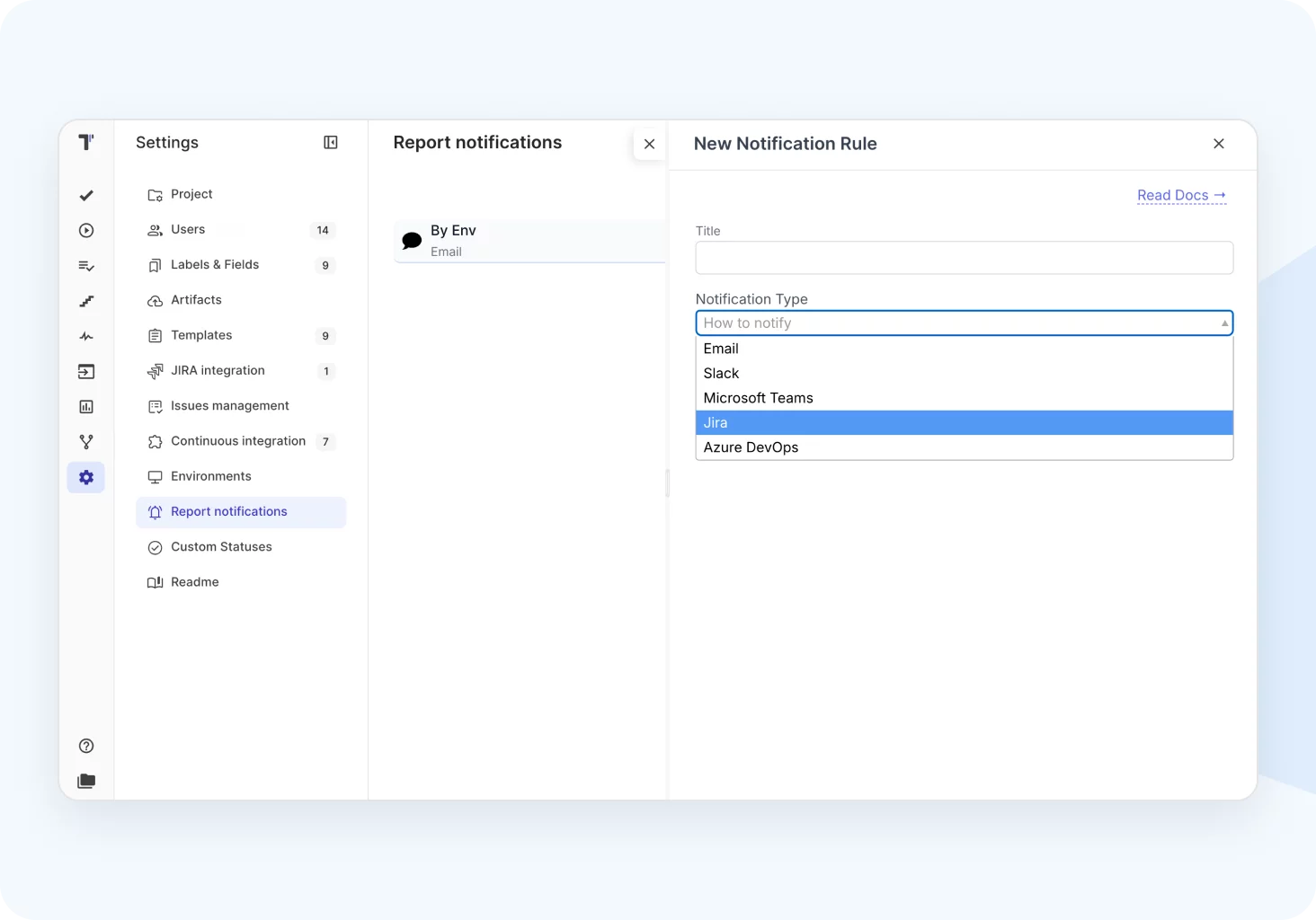Follow the Read Docs link

click(x=1180, y=196)
